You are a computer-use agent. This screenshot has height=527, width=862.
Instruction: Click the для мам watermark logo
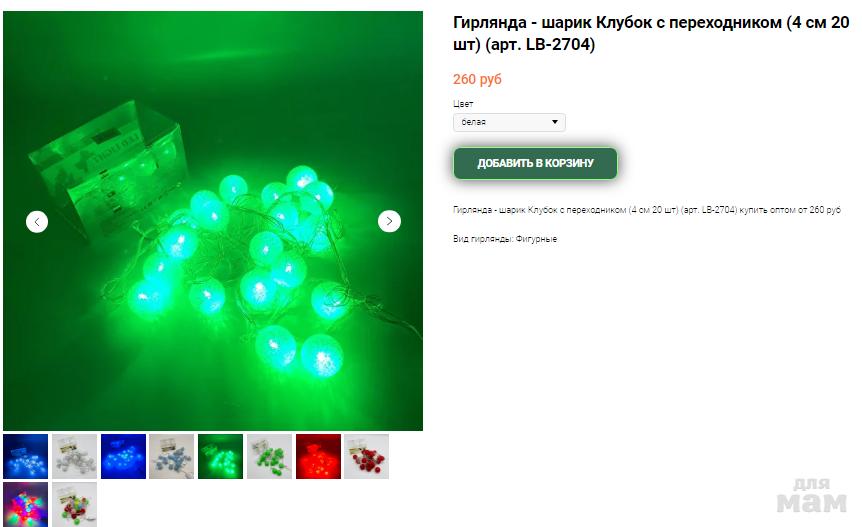pyautogui.click(x=811, y=496)
